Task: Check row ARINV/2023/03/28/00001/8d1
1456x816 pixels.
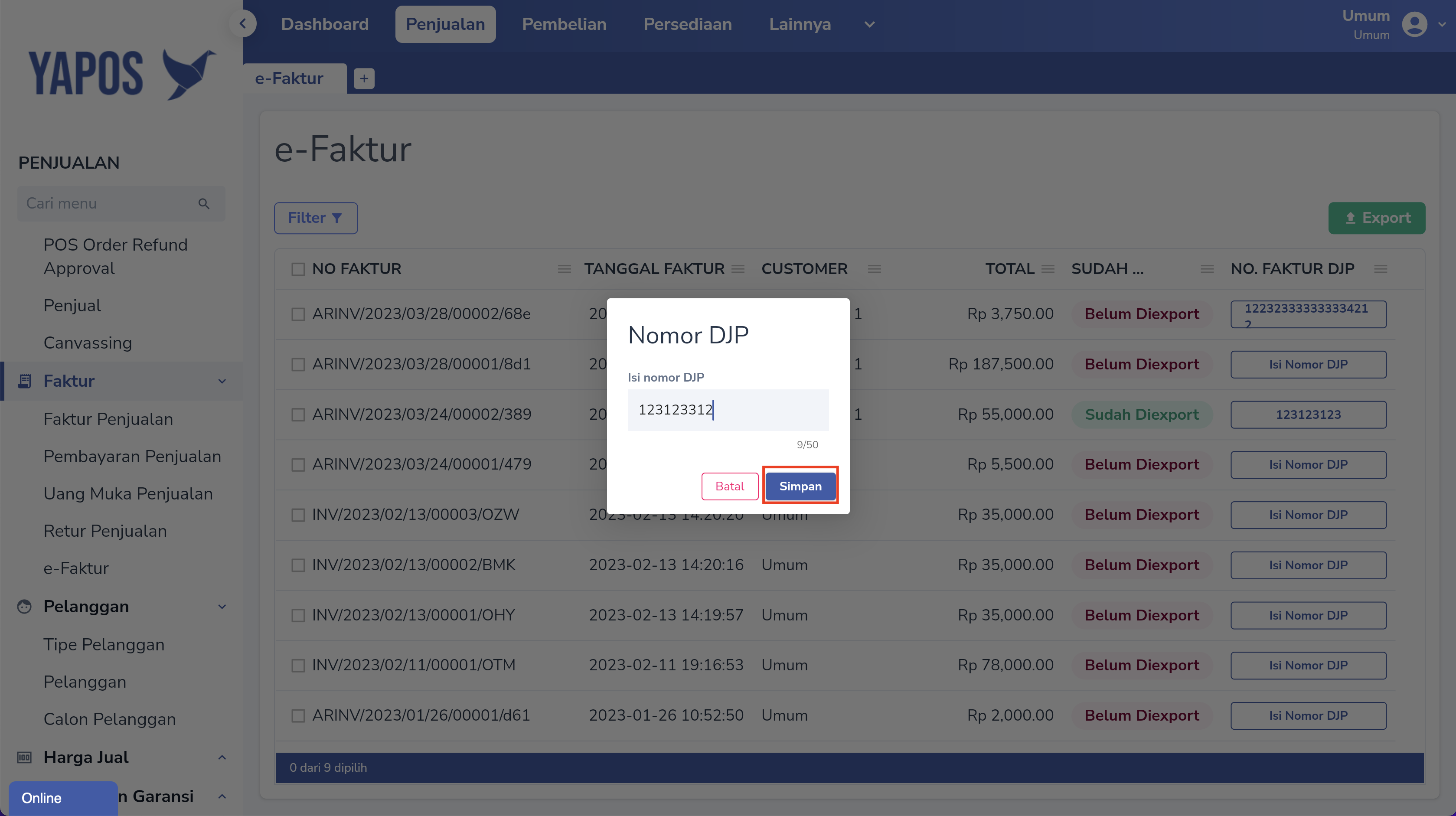Action: [x=298, y=365]
